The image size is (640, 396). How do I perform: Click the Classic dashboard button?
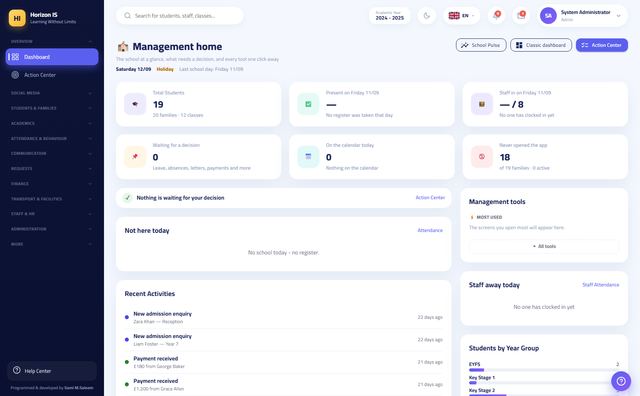(x=541, y=45)
